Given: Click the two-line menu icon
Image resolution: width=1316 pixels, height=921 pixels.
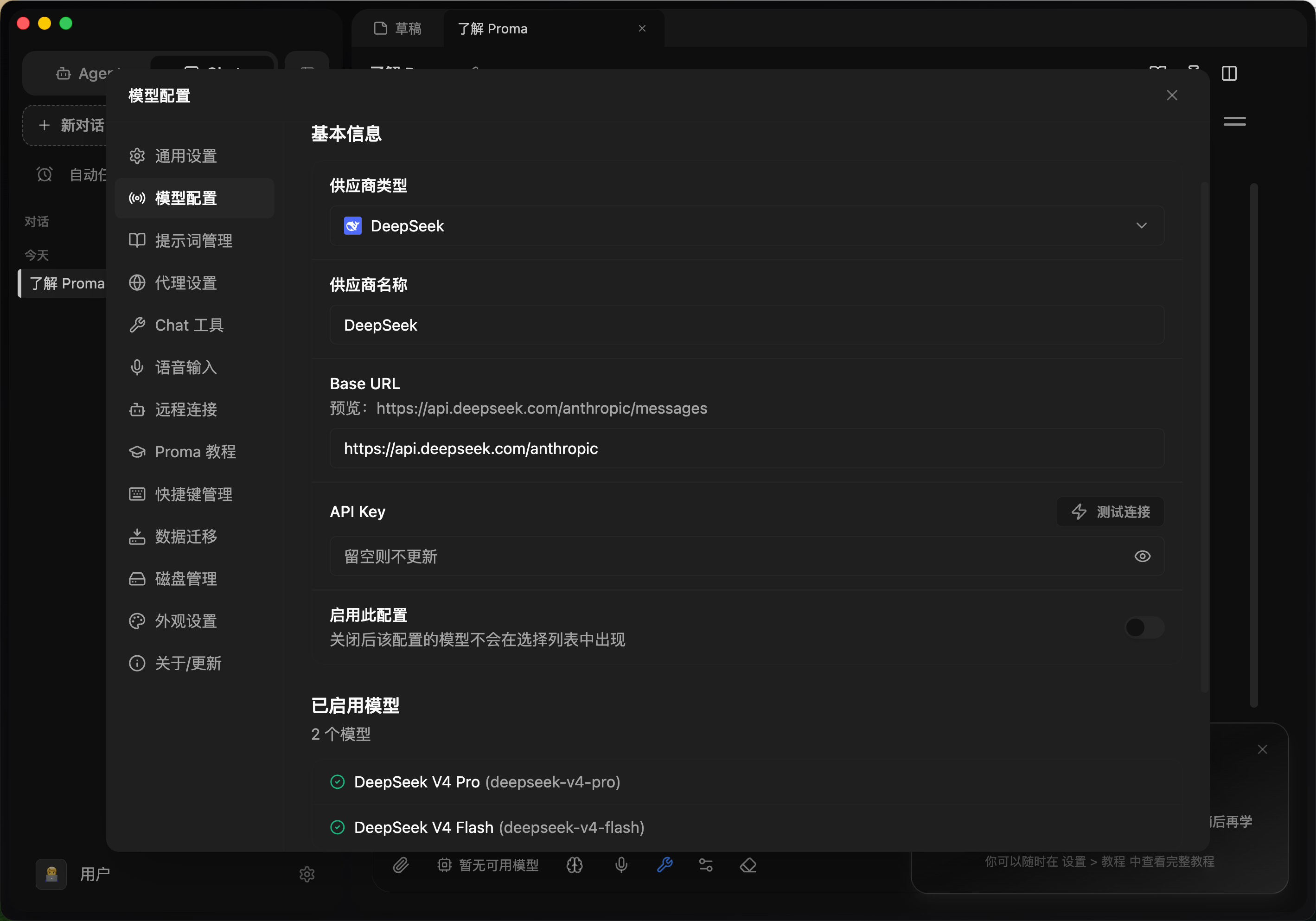Looking at the screenshot, I should (x=1234, y=122).
